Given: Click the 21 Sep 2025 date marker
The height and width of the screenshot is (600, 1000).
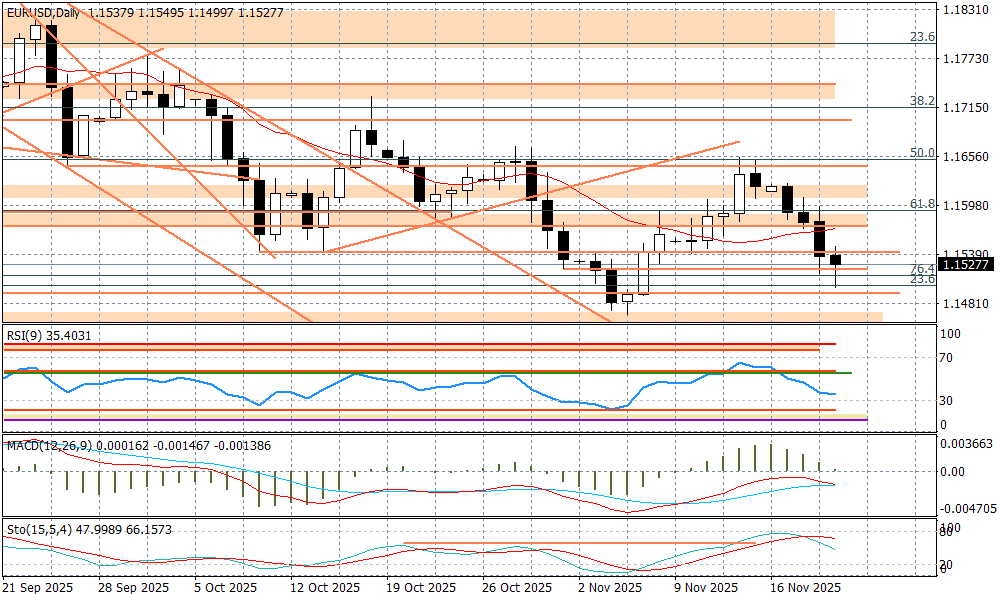Looking at the screenshot, I should 36,588.
